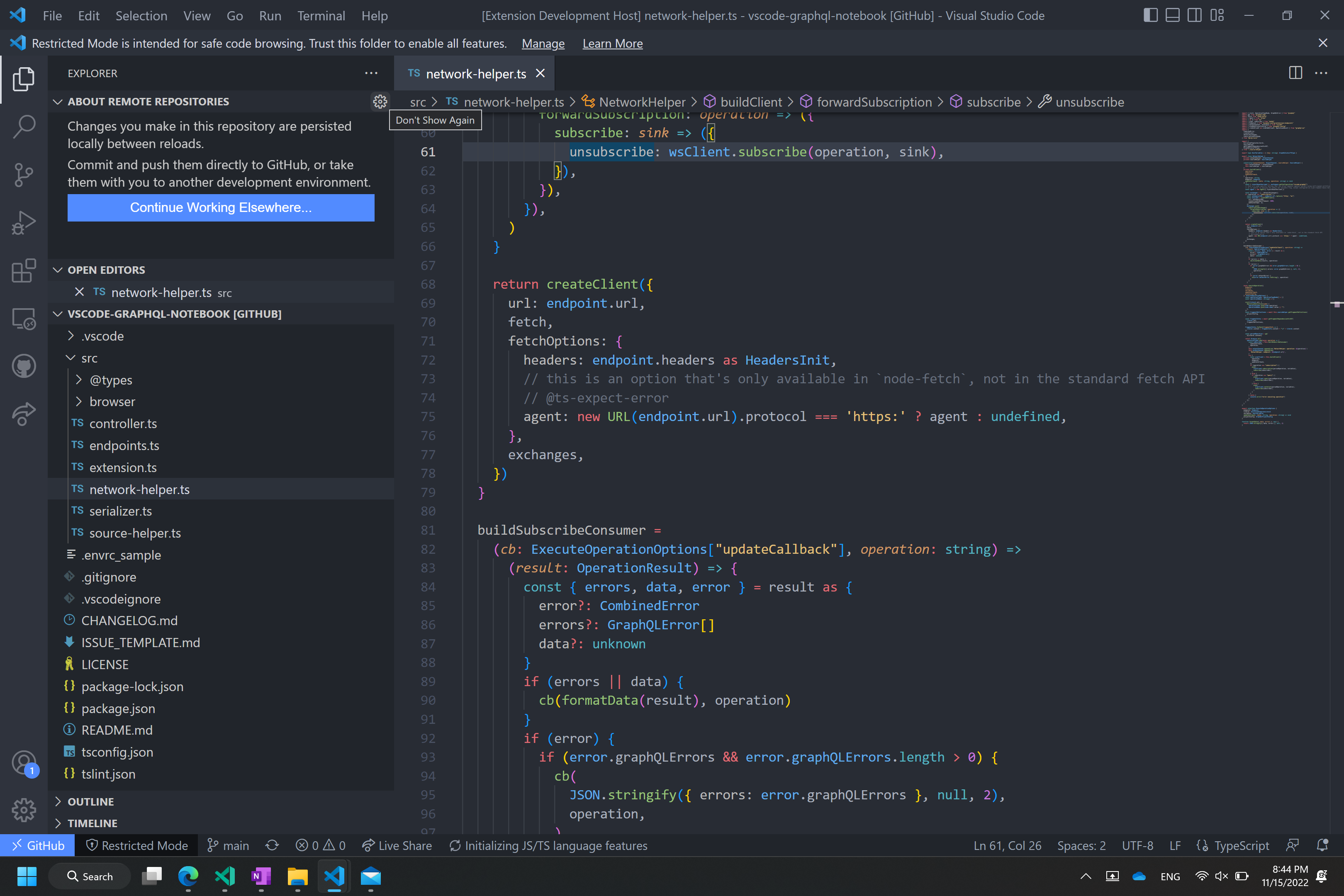
Task: Open controller.ts in file tree
Action: click(123, 424)
